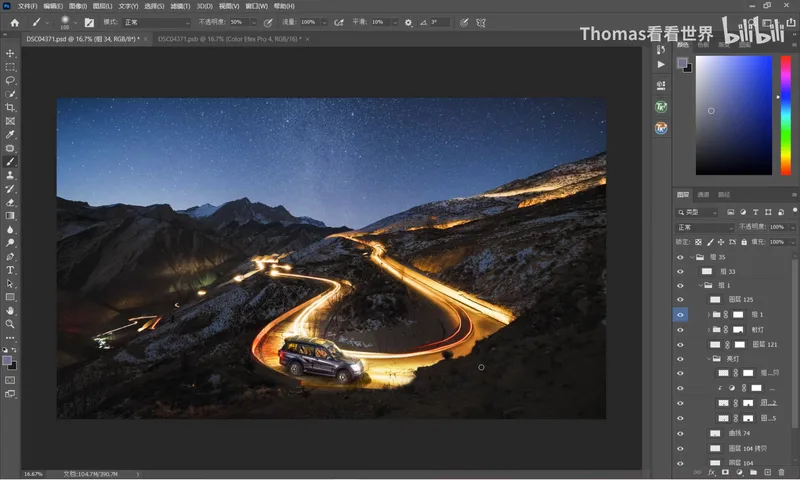Open the 滤镜(T) menu
The width and height of the screenshot is (800, 480).
180,6
